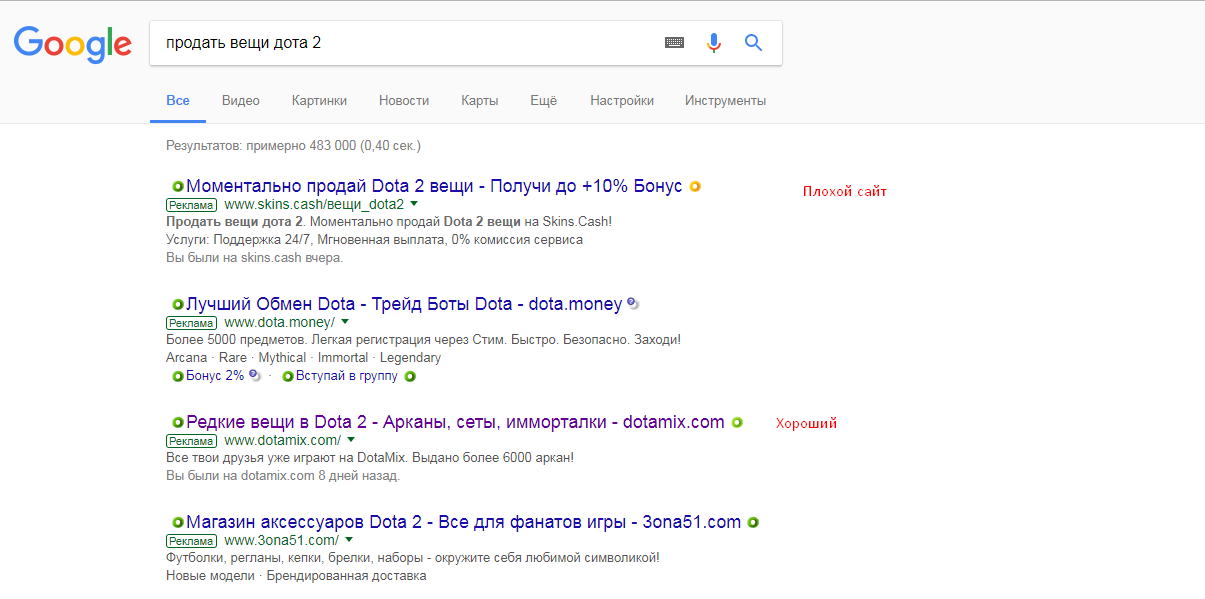Open the 'Ещё' more menu
Image resolution: width=1205 pixels, height=599 pixels.
[x=543, y=100]
